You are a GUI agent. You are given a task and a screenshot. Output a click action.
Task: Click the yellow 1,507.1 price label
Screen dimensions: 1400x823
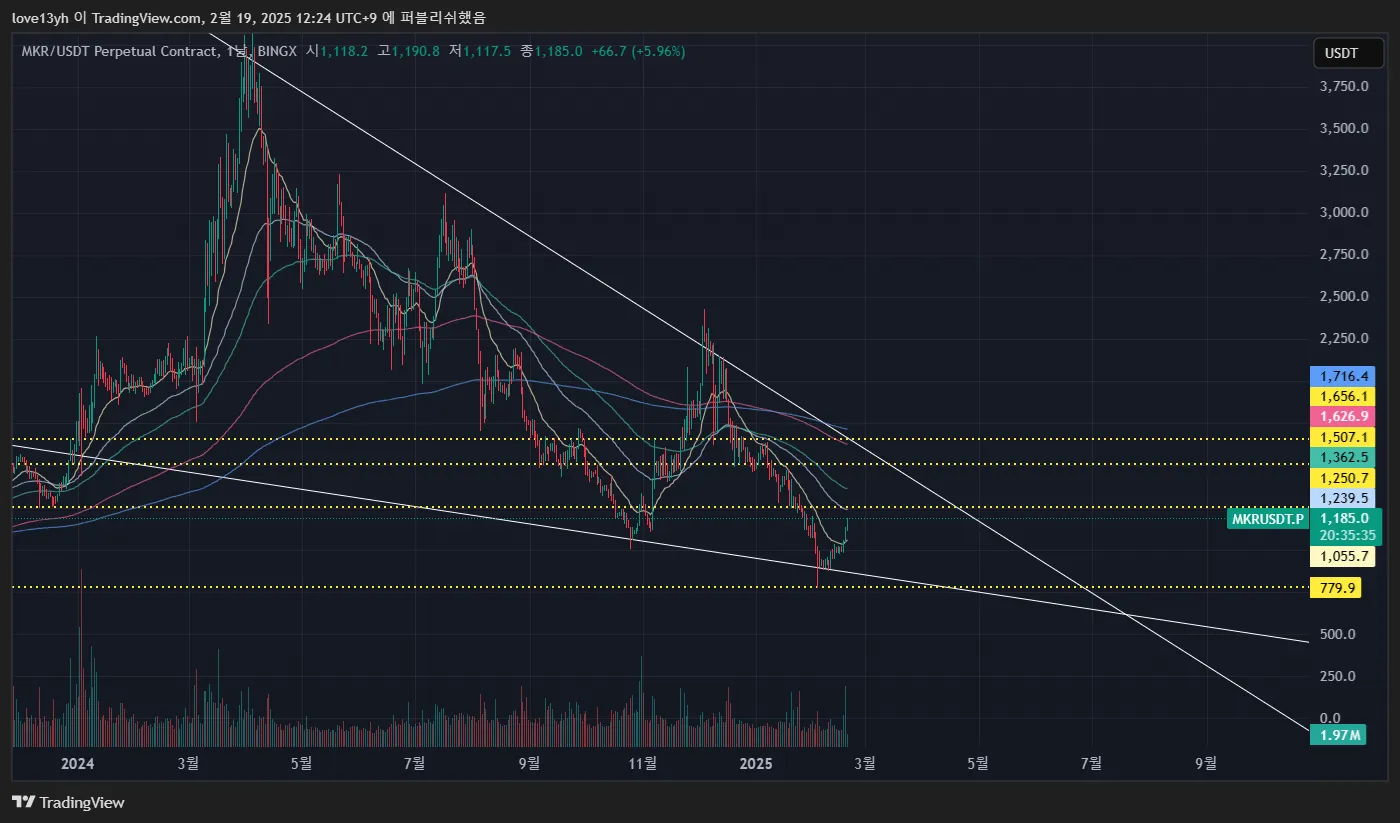click(1343, 437)
